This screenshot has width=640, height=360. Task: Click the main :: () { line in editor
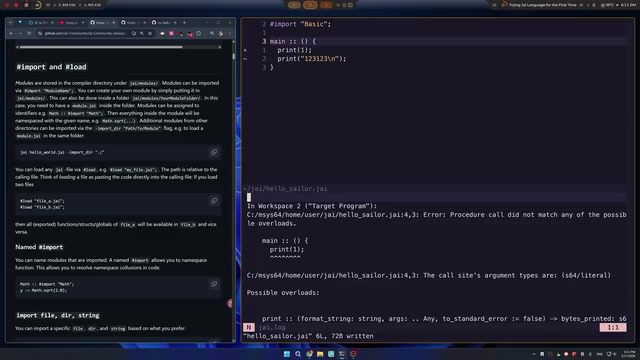click(293, 41)
